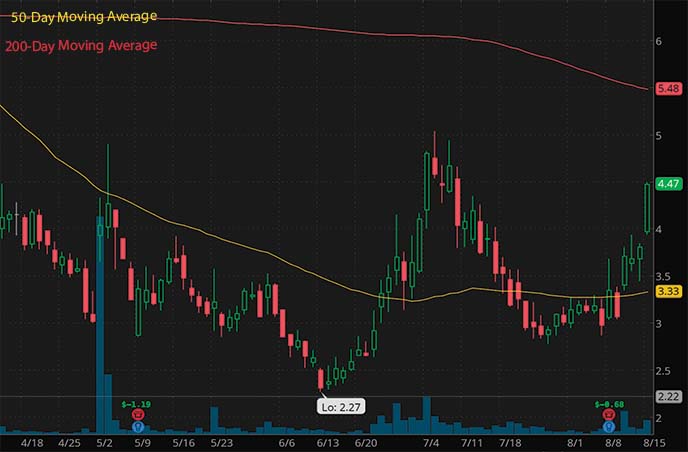Click the $-0.68 earnings value

click(609, 404)
